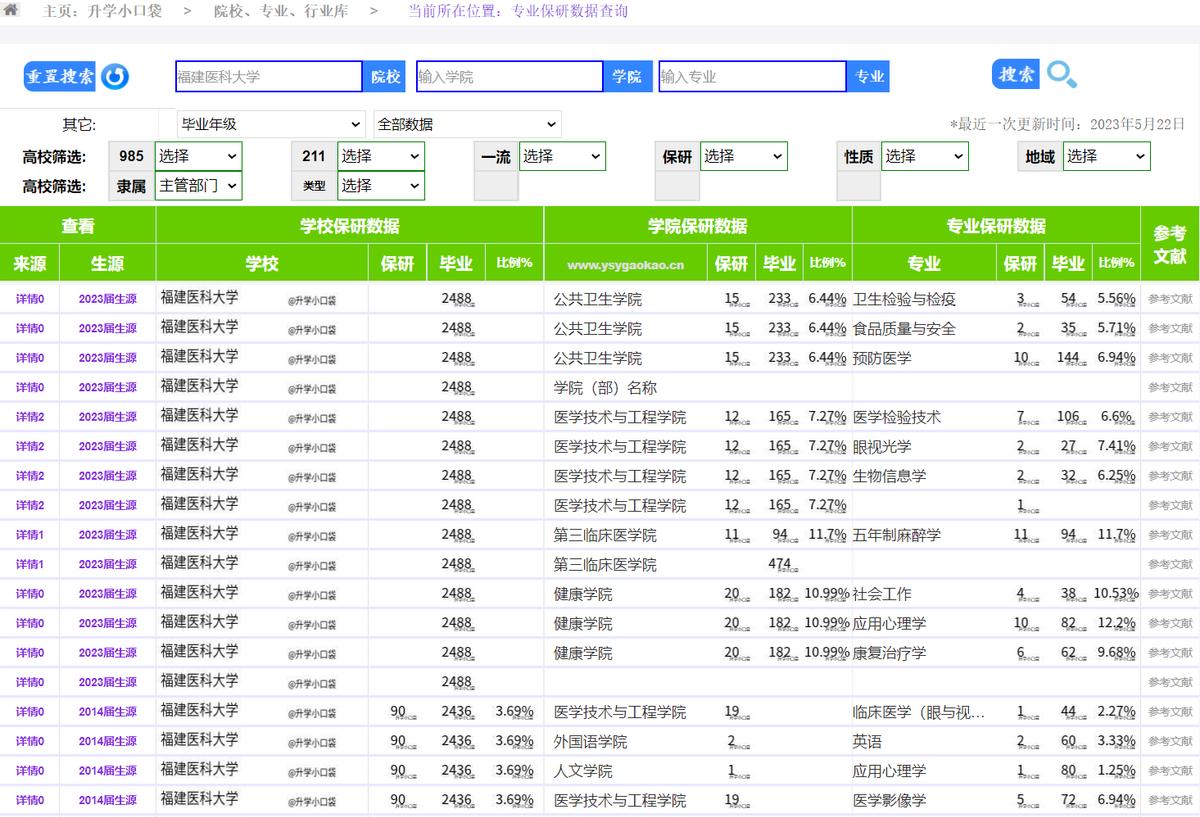1200x817 pixels.
Task: Open 参考文献 link in 眼视光学 row
Action: pos(1170,446)
